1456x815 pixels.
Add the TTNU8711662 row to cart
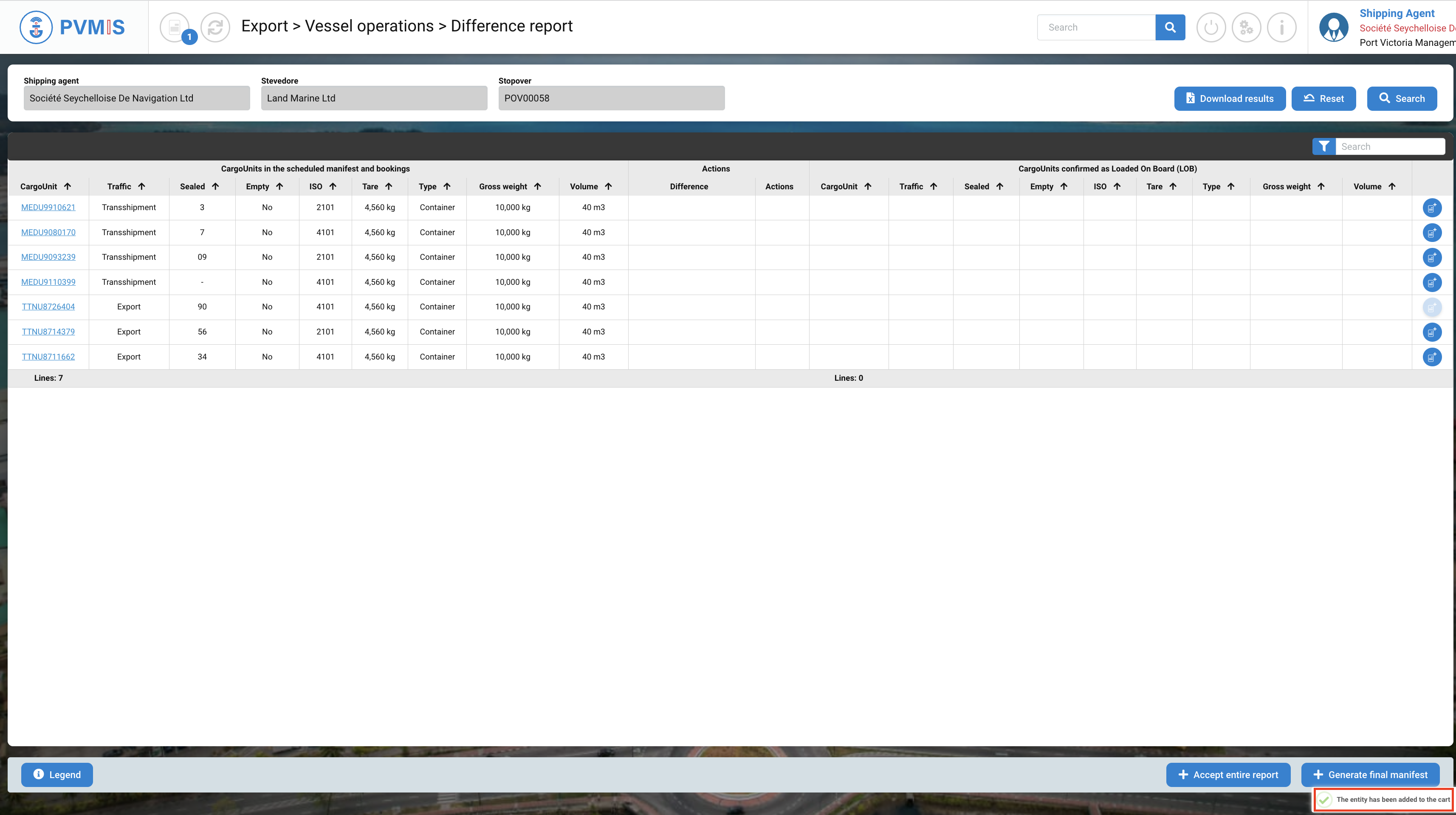(1432, 357)
